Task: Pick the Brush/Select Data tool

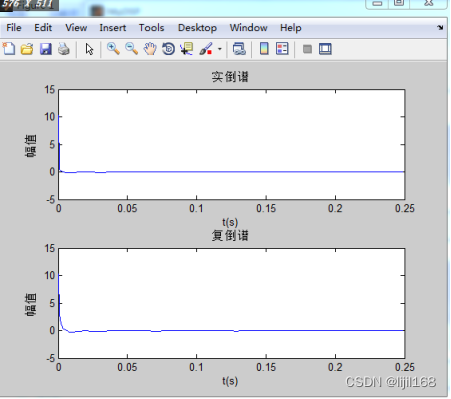Action: coord(206,49)
